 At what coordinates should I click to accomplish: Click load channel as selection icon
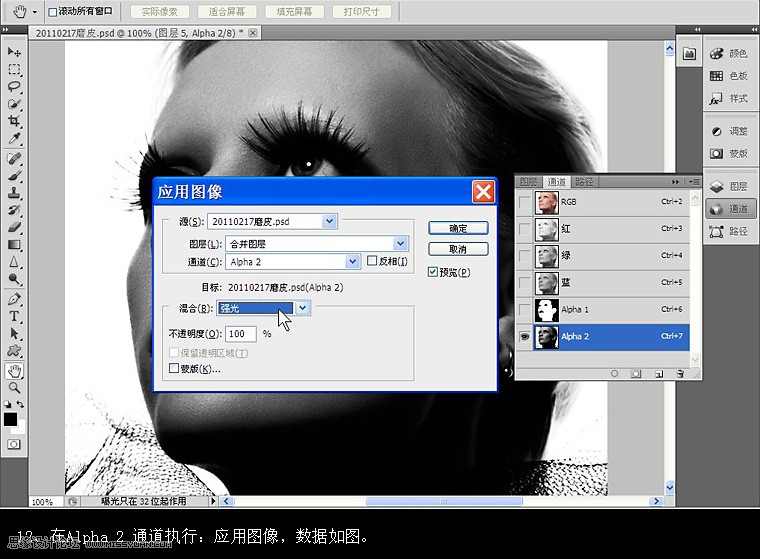[x=614, y=374]
